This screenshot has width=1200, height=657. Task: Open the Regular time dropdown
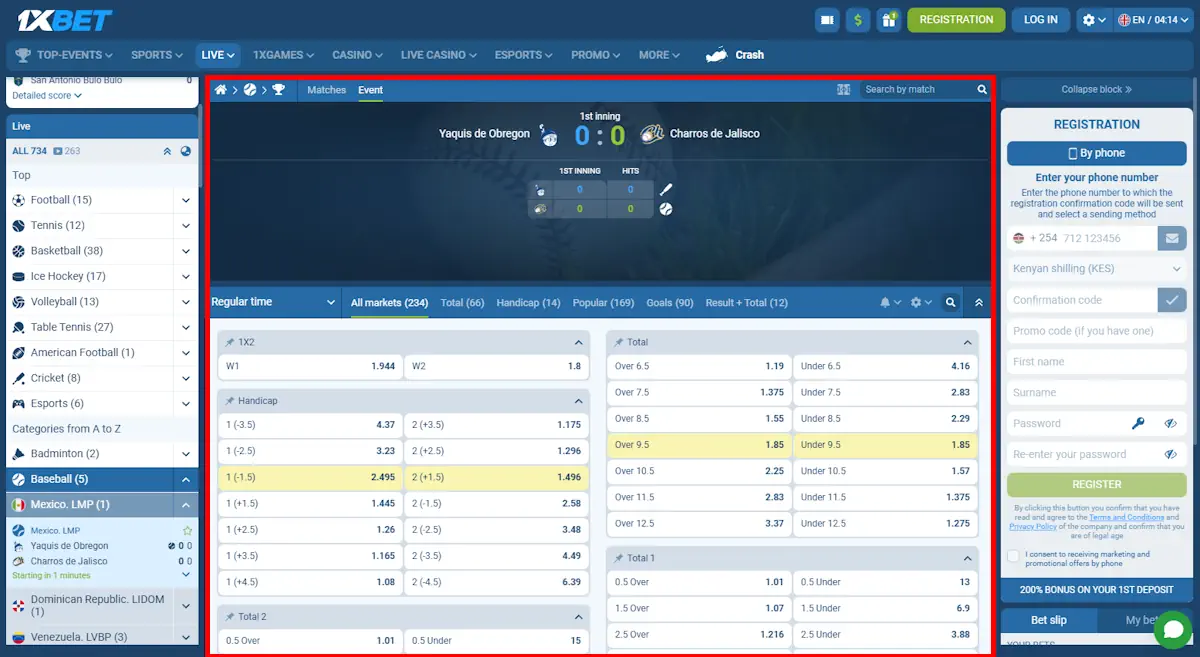(x=273, y=302)
